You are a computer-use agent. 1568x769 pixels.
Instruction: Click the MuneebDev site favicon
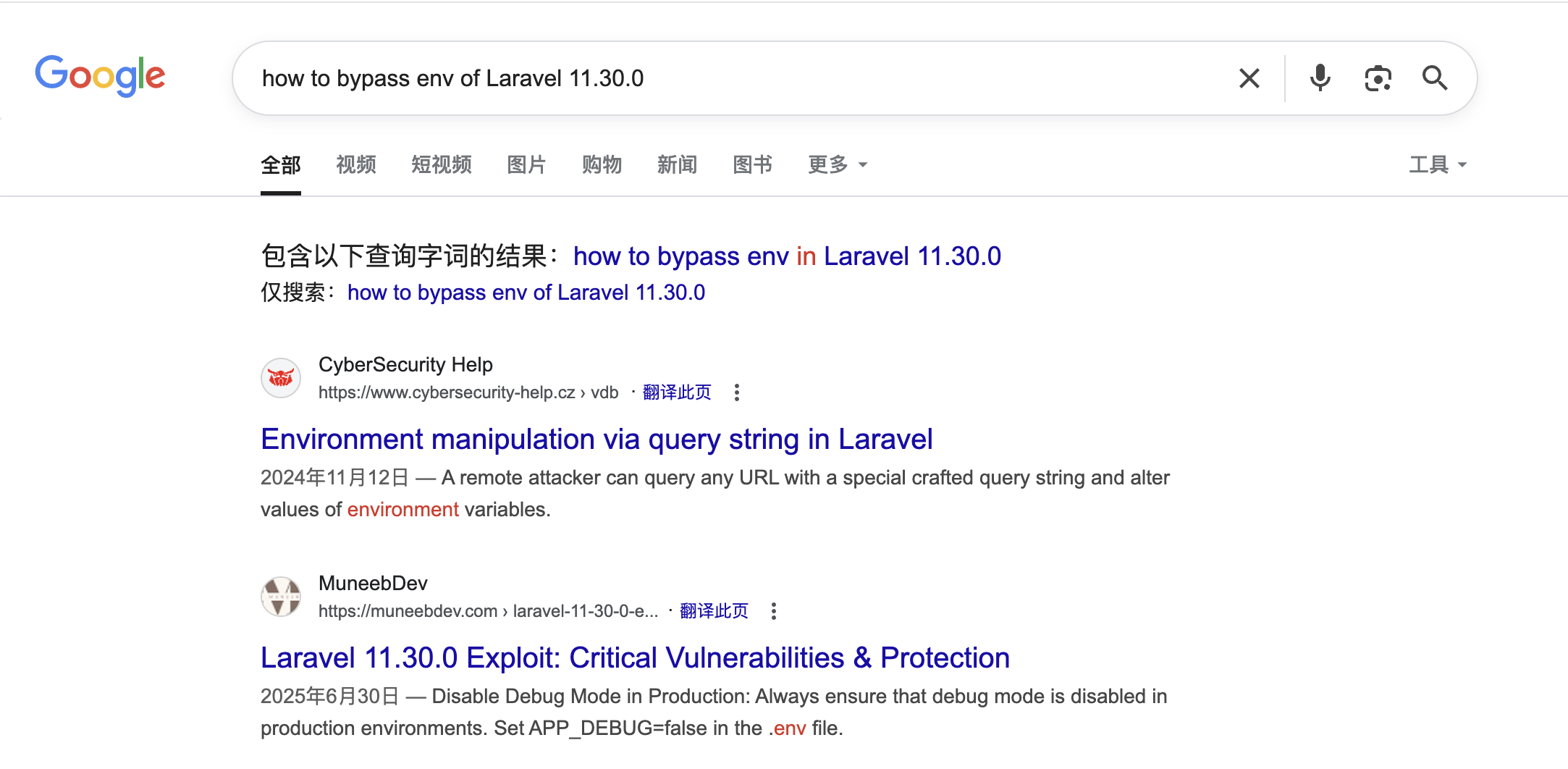pos(281,597)
